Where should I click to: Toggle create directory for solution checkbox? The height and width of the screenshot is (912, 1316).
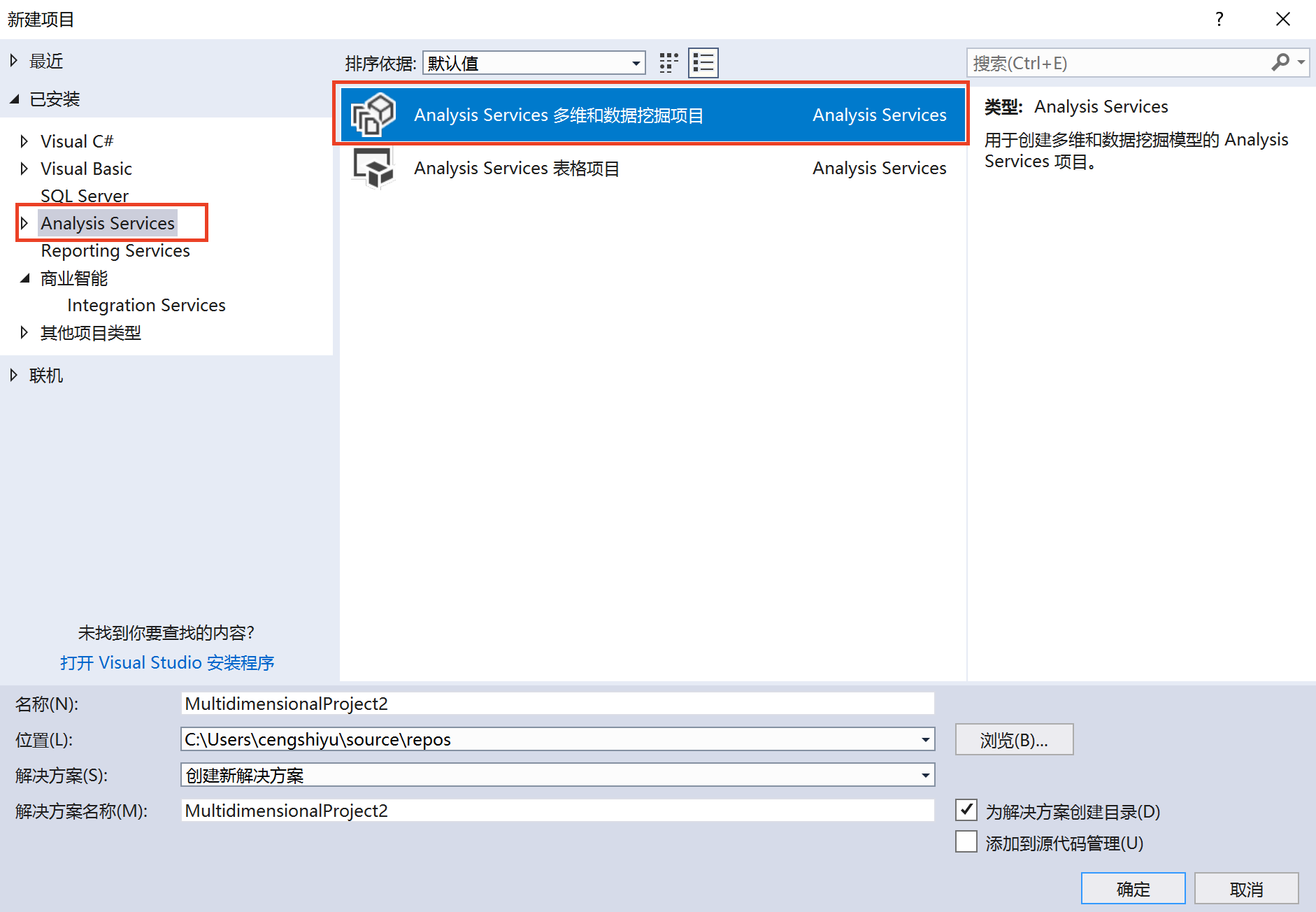[x=966, y=811]
